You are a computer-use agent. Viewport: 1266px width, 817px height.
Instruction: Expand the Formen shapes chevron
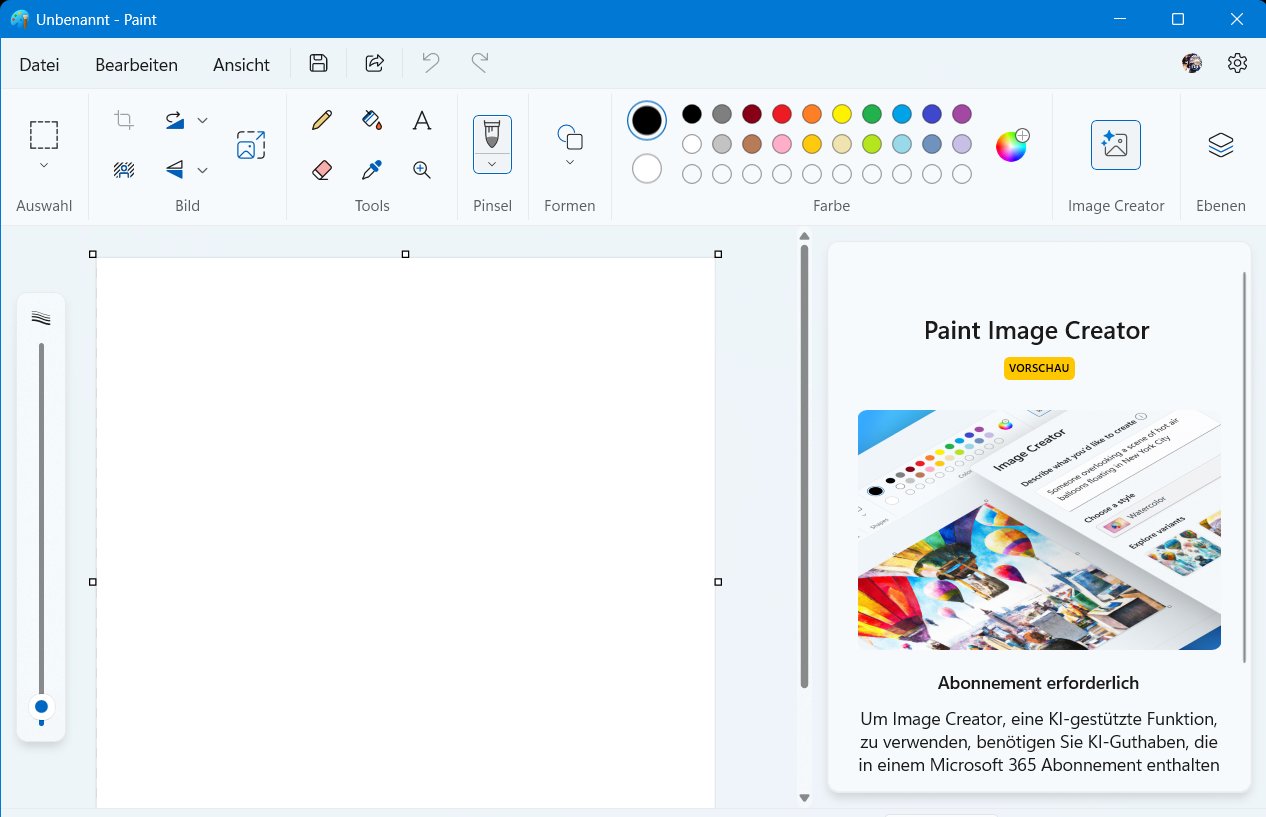click(570, 162)
